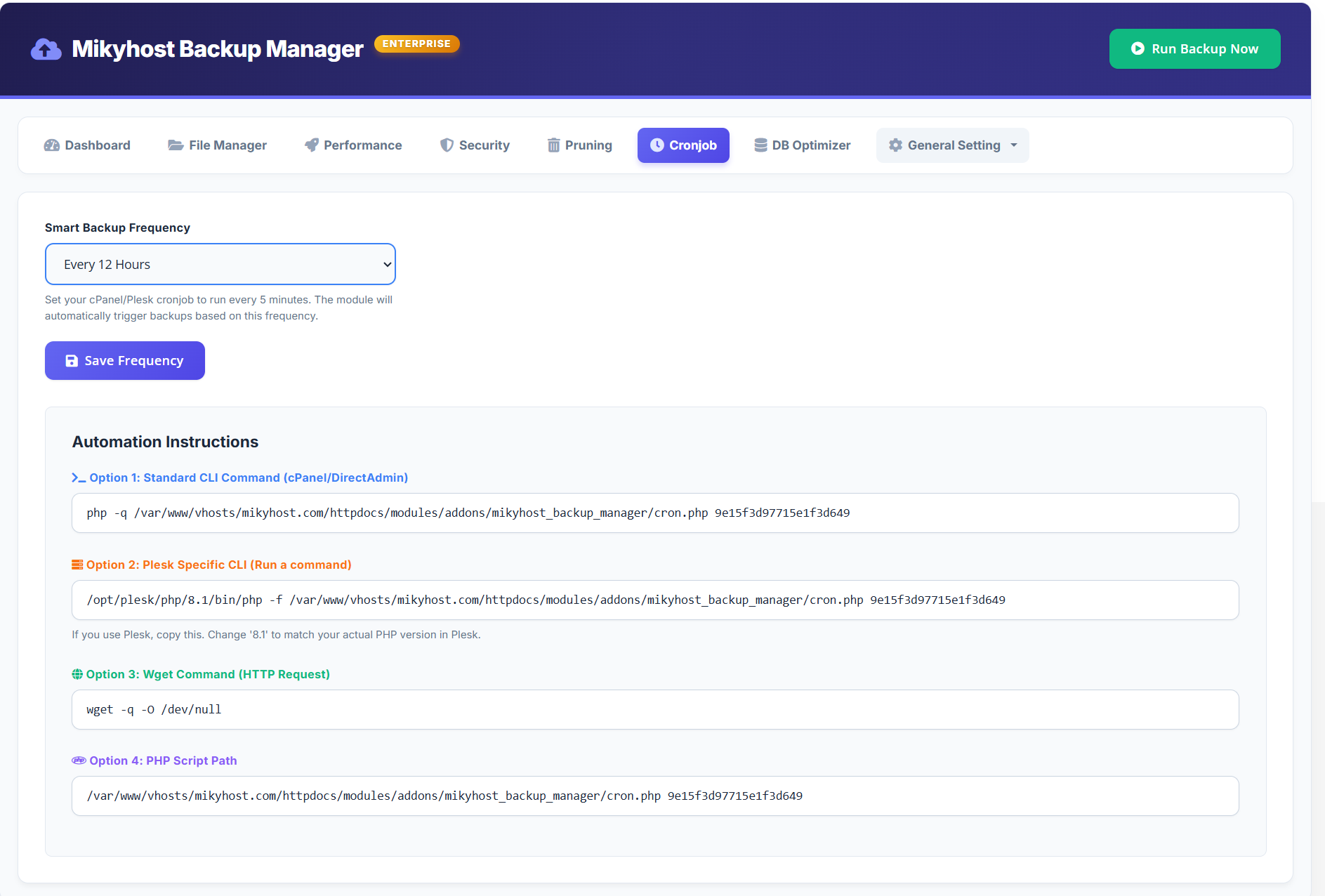Run Backup Now button
Viewport: 1325px width, 896px height.
tap(1195, 48)
